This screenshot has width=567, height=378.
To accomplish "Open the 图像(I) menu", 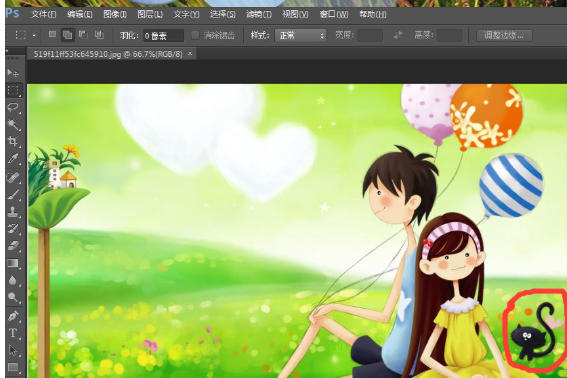I will pyautogui.click(x=115, y=14).
